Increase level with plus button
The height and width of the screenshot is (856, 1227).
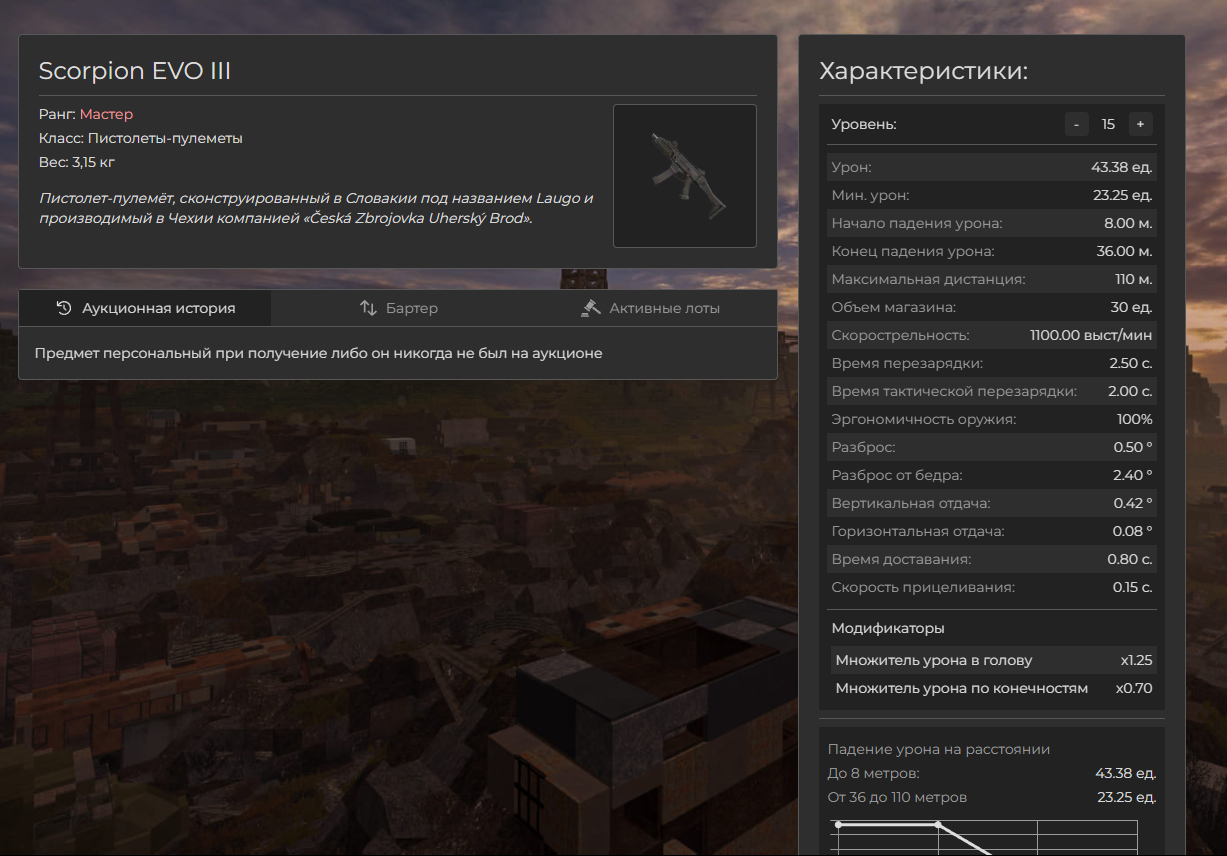pyautogui.click(x=1140, y=124)
